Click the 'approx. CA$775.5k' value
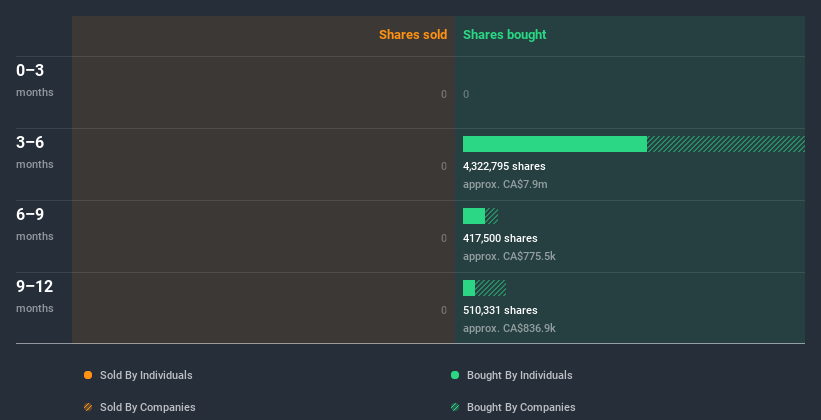This screenshot has height=420, width=821. pos(509,257)
